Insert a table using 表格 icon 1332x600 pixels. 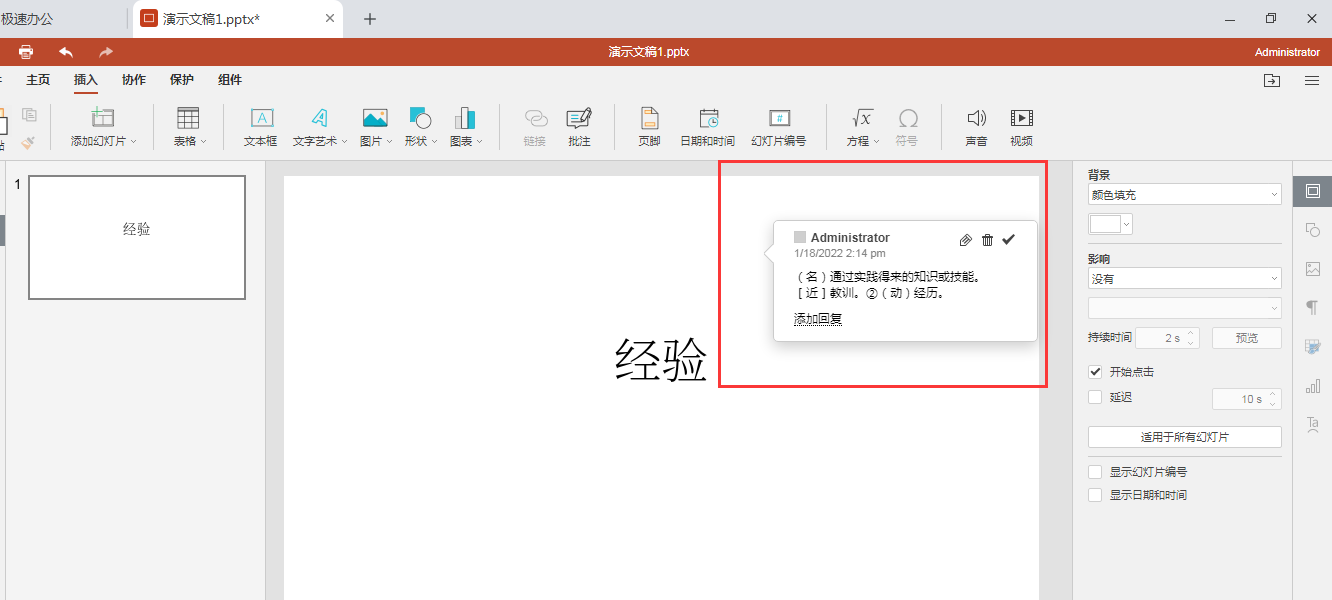[x=188, y=118]
